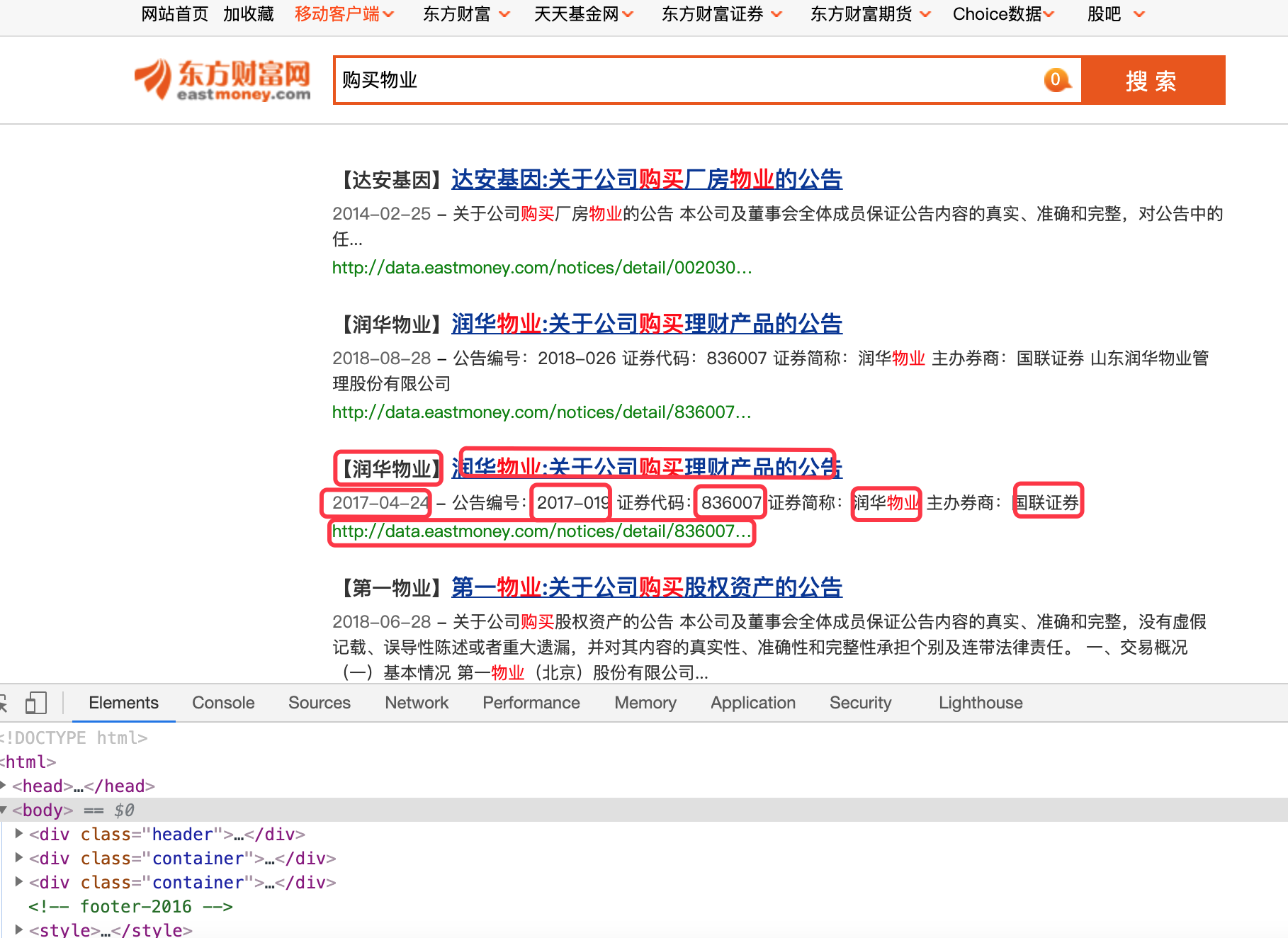The width and height of the screenshot is (1288, 938).
Task: Toggle the device toolbar icon in DevTools
Action: 35,703
